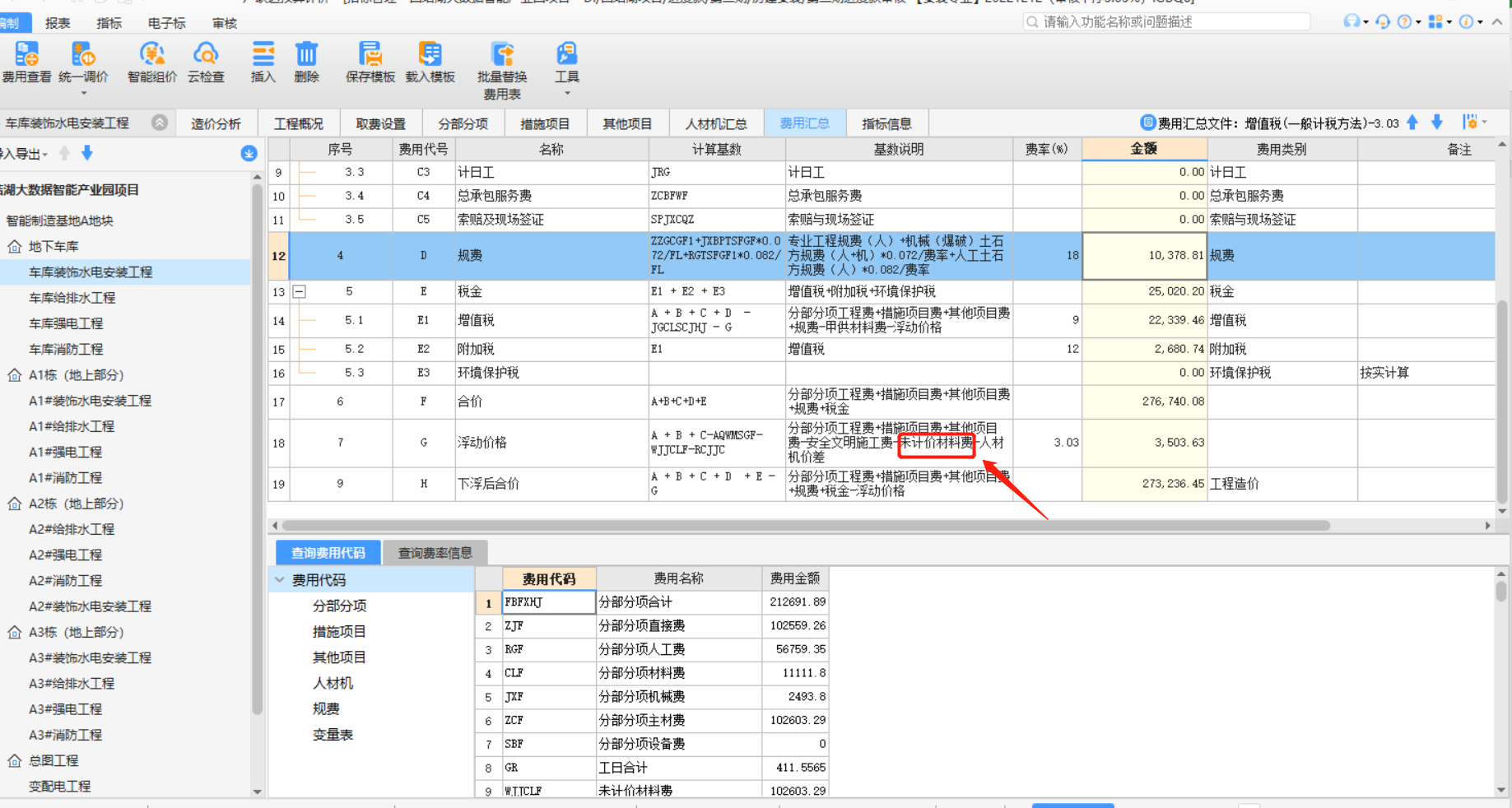Switch to 人材机汇总 tab
The image size is (1512, 808).
tap(716, 123)
